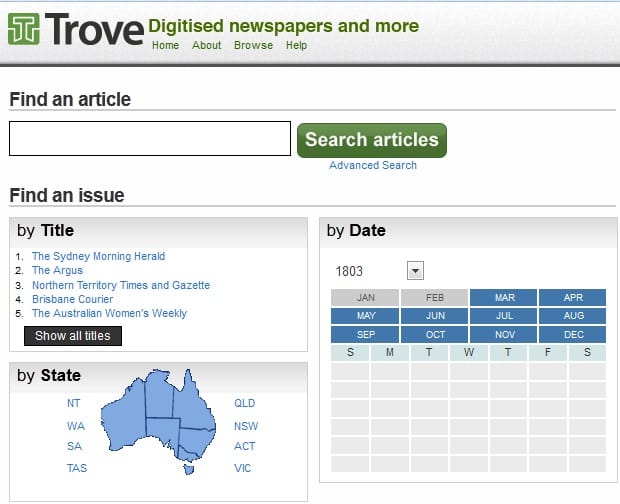Choose VIC state link
This screenshot has width=620, height=504.
pos(242,468)
